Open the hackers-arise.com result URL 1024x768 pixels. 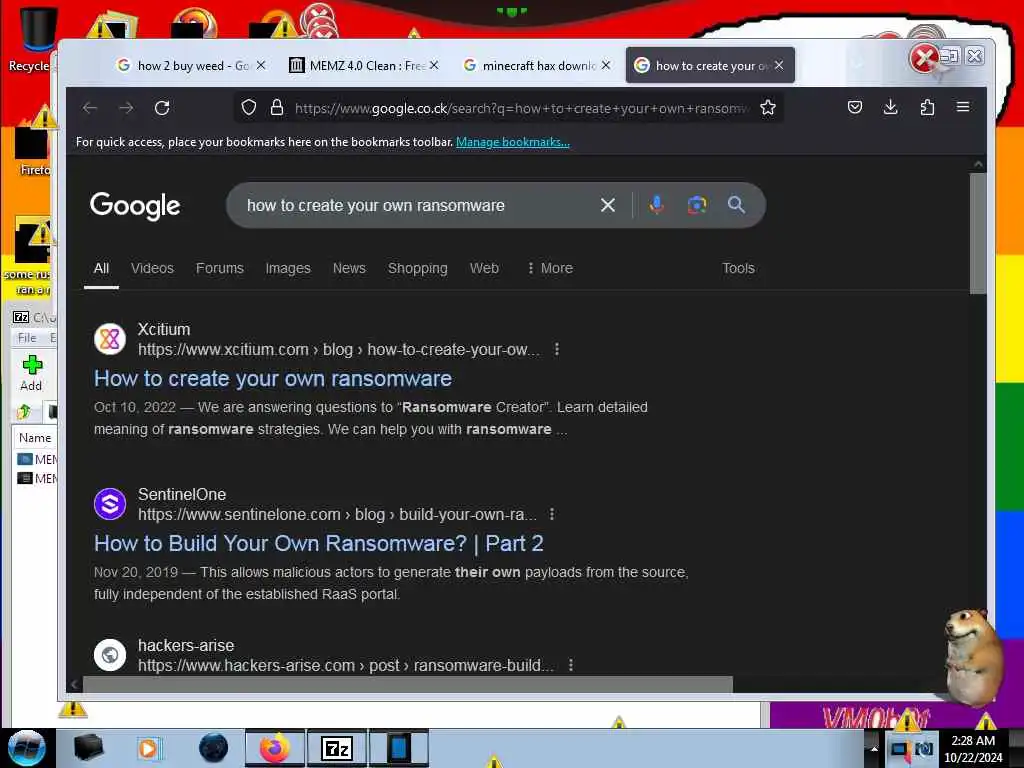(345, 665)
